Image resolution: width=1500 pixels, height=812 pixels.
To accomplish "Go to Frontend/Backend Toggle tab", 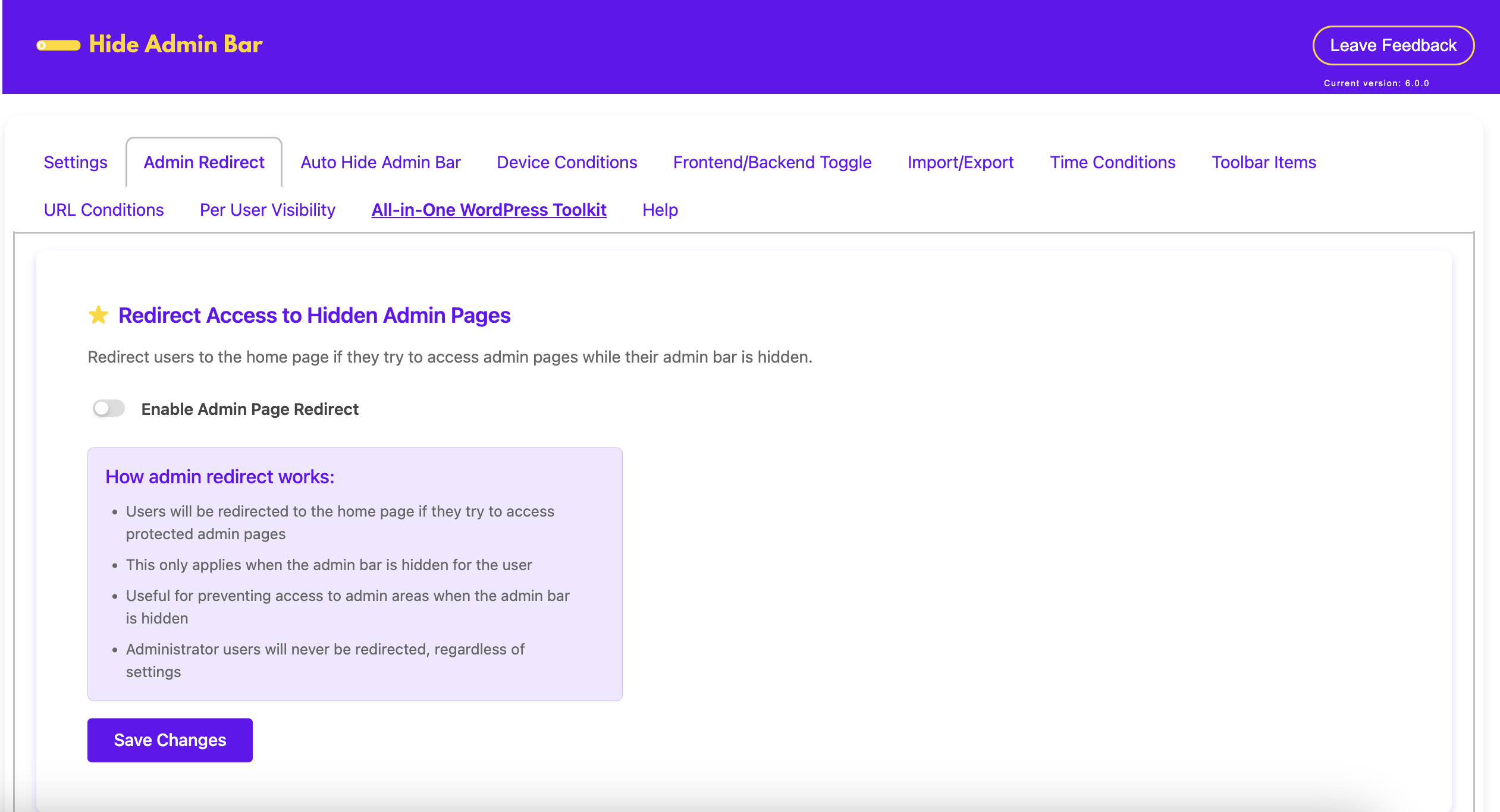I will coord(772,162).
